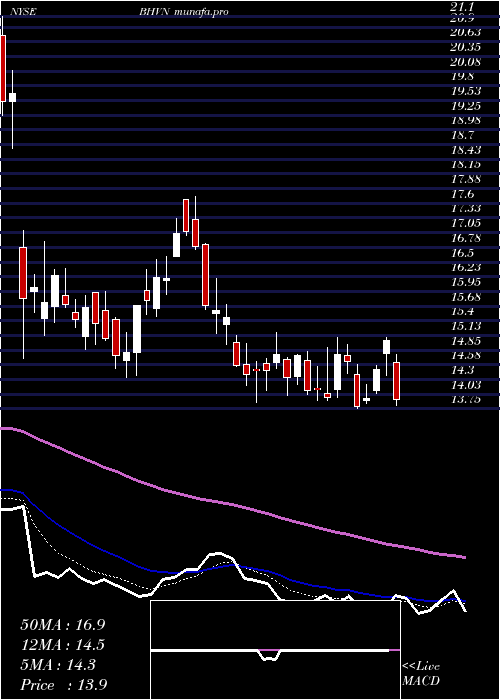Click the 16.5 price axis label
Screen dimensions: 500x700
coord(463,253)
